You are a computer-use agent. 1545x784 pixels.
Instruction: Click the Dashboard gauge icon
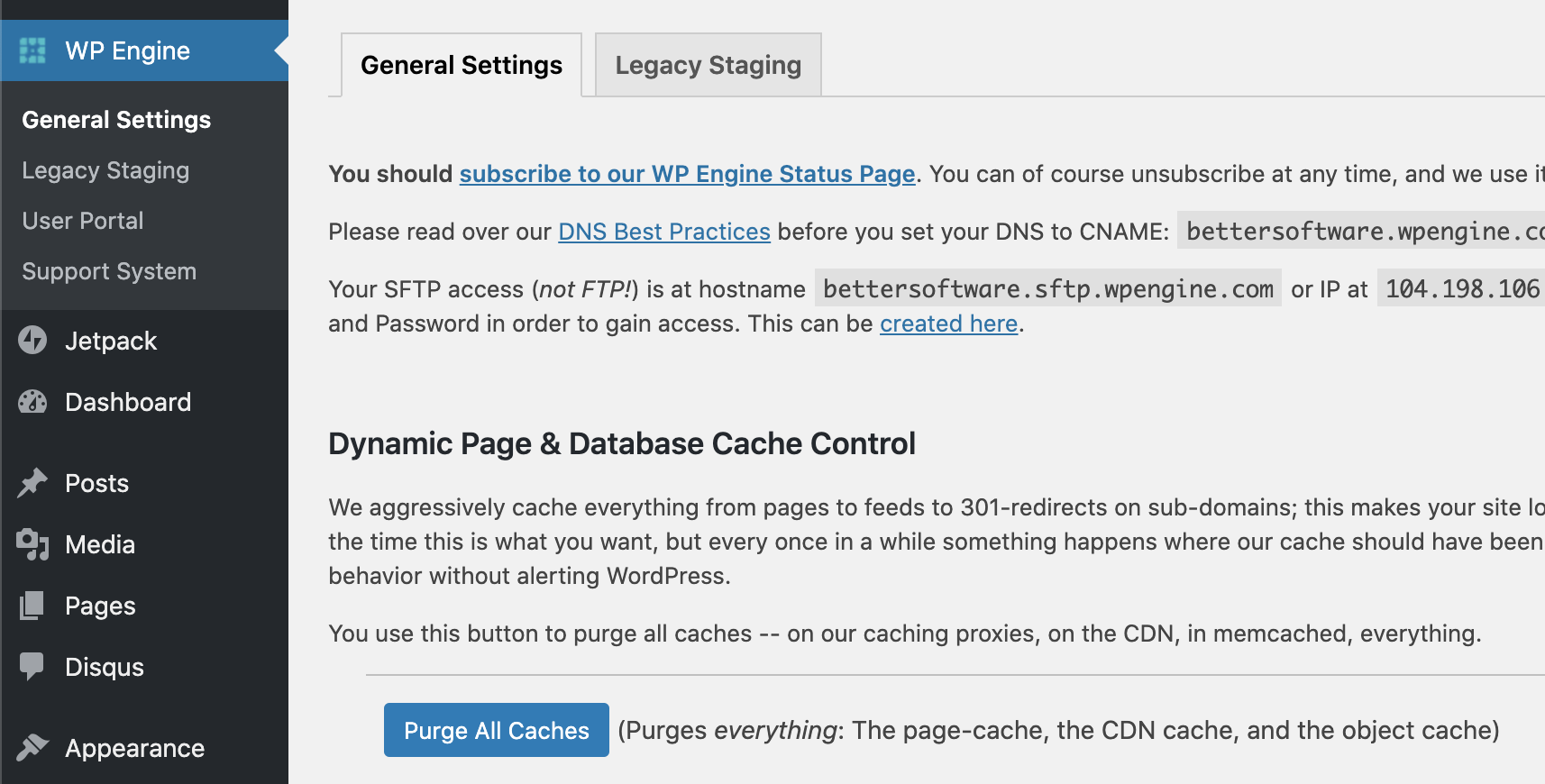[x=32, y=402]
